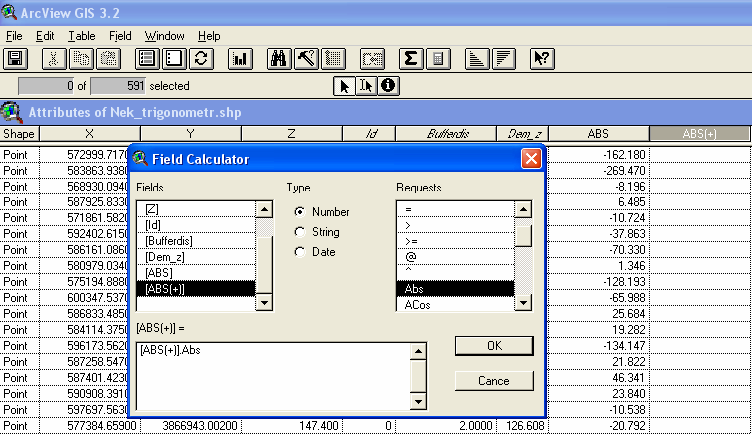Select the @ request entry
752x434 pixels.
tap(455, 257)
